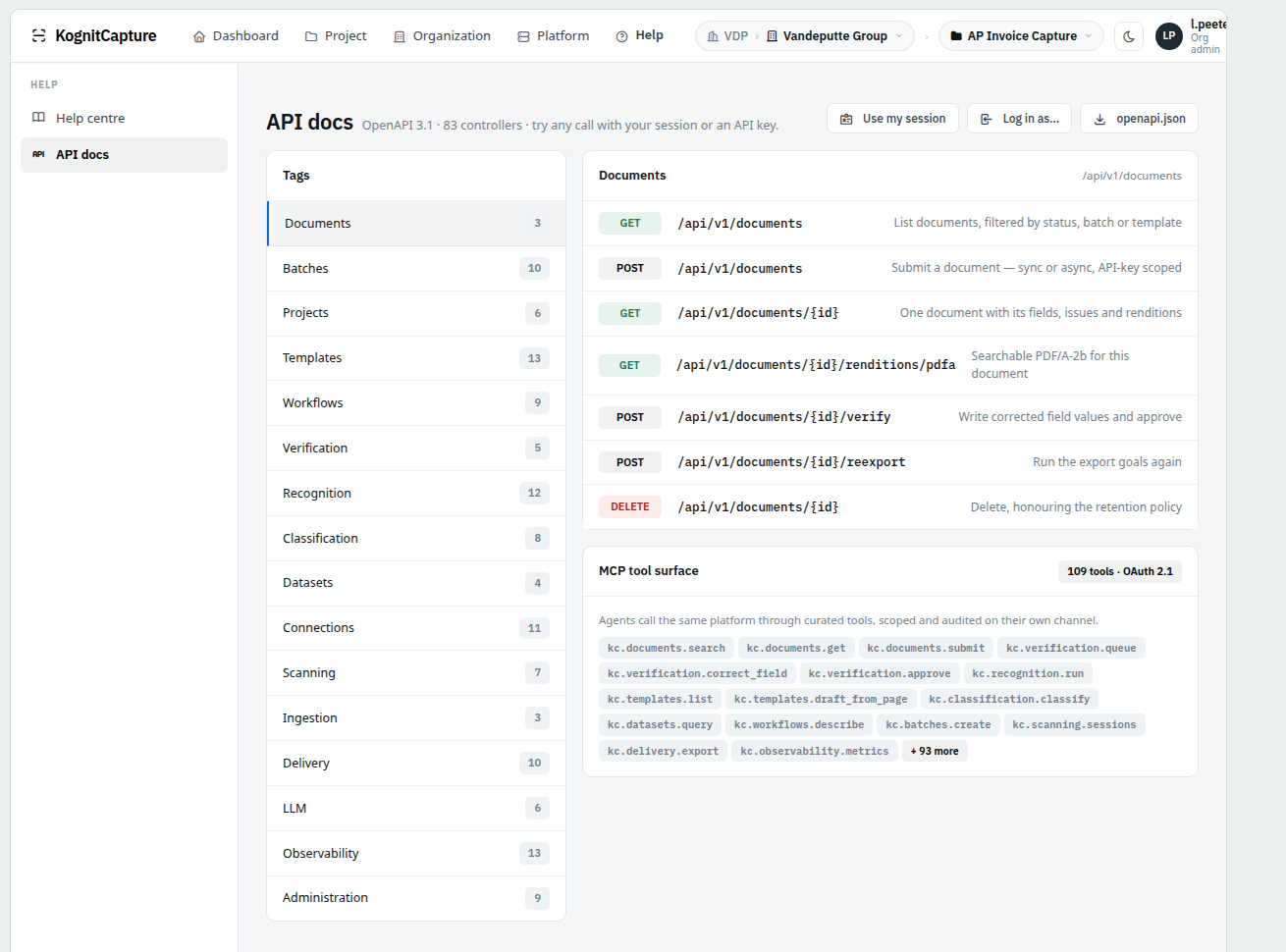The width and height of the screenshot is (1286, 952).
Task: Click the KognitCapture logo icon
Action: (39, 35)
